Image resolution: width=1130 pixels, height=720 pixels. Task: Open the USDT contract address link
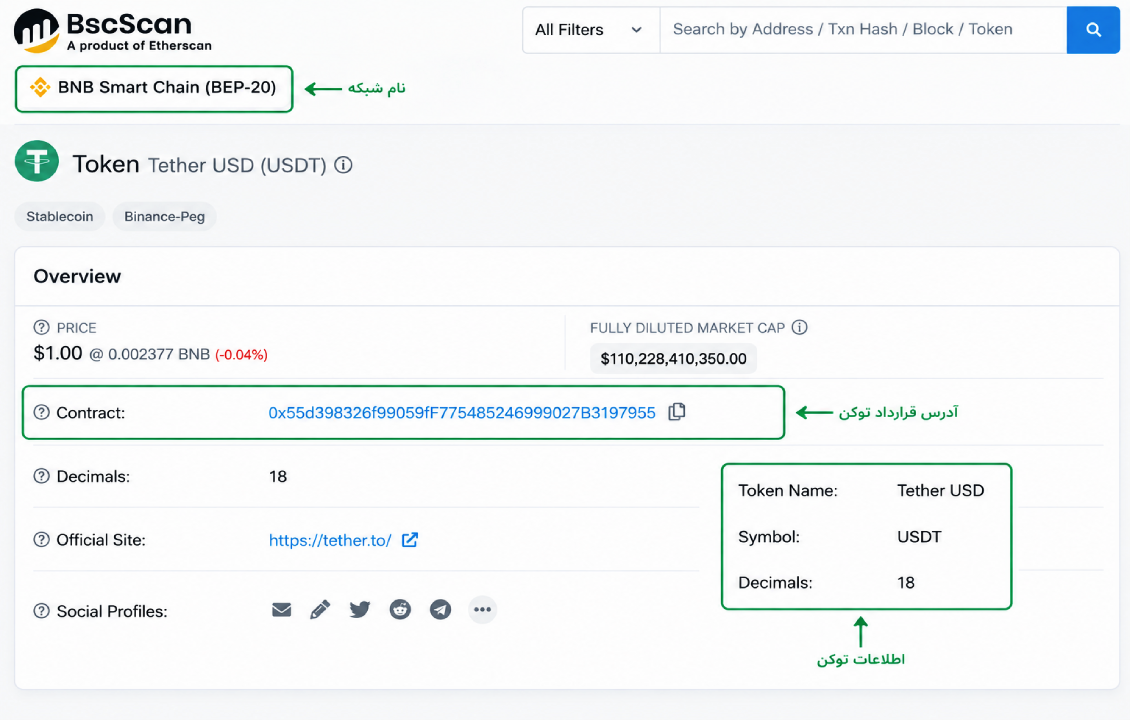point(462,412)
